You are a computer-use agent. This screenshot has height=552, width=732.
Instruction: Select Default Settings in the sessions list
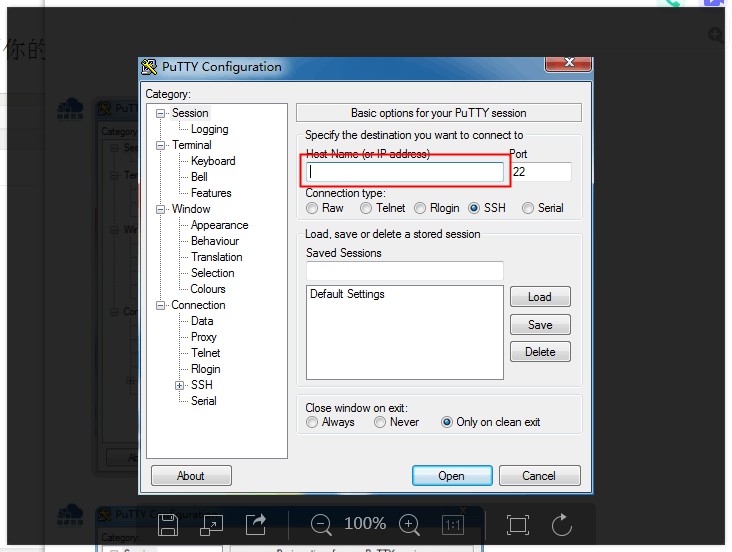(x=347, y=294)
